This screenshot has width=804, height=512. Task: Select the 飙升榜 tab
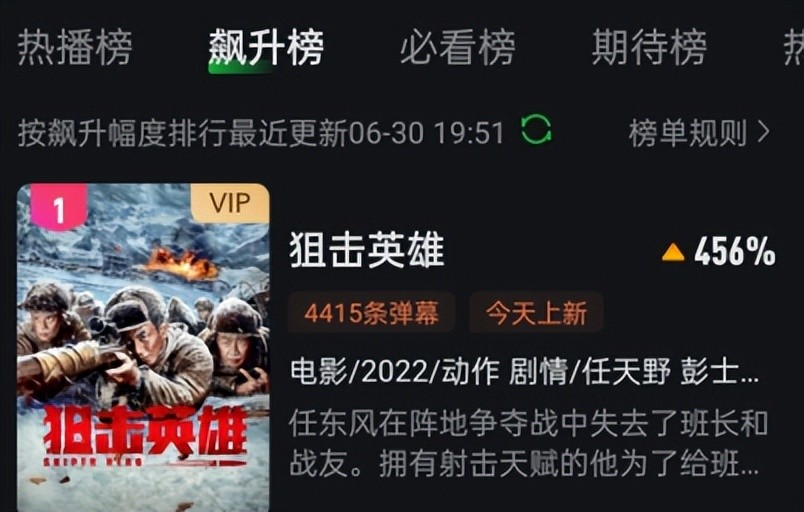click(x=266, y=48)
